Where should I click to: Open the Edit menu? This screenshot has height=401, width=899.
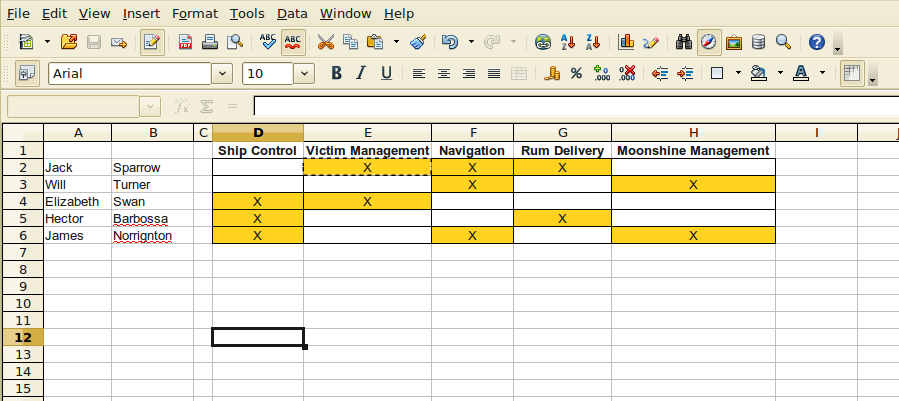click(54, 14)
